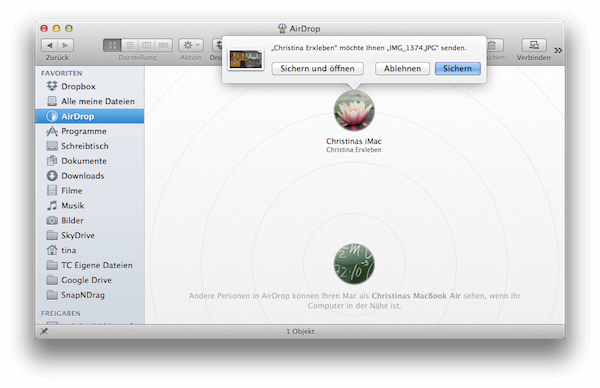Go back with the left arrow button
The height and width of the screenshot is (388, 600).
click(50, 45)
